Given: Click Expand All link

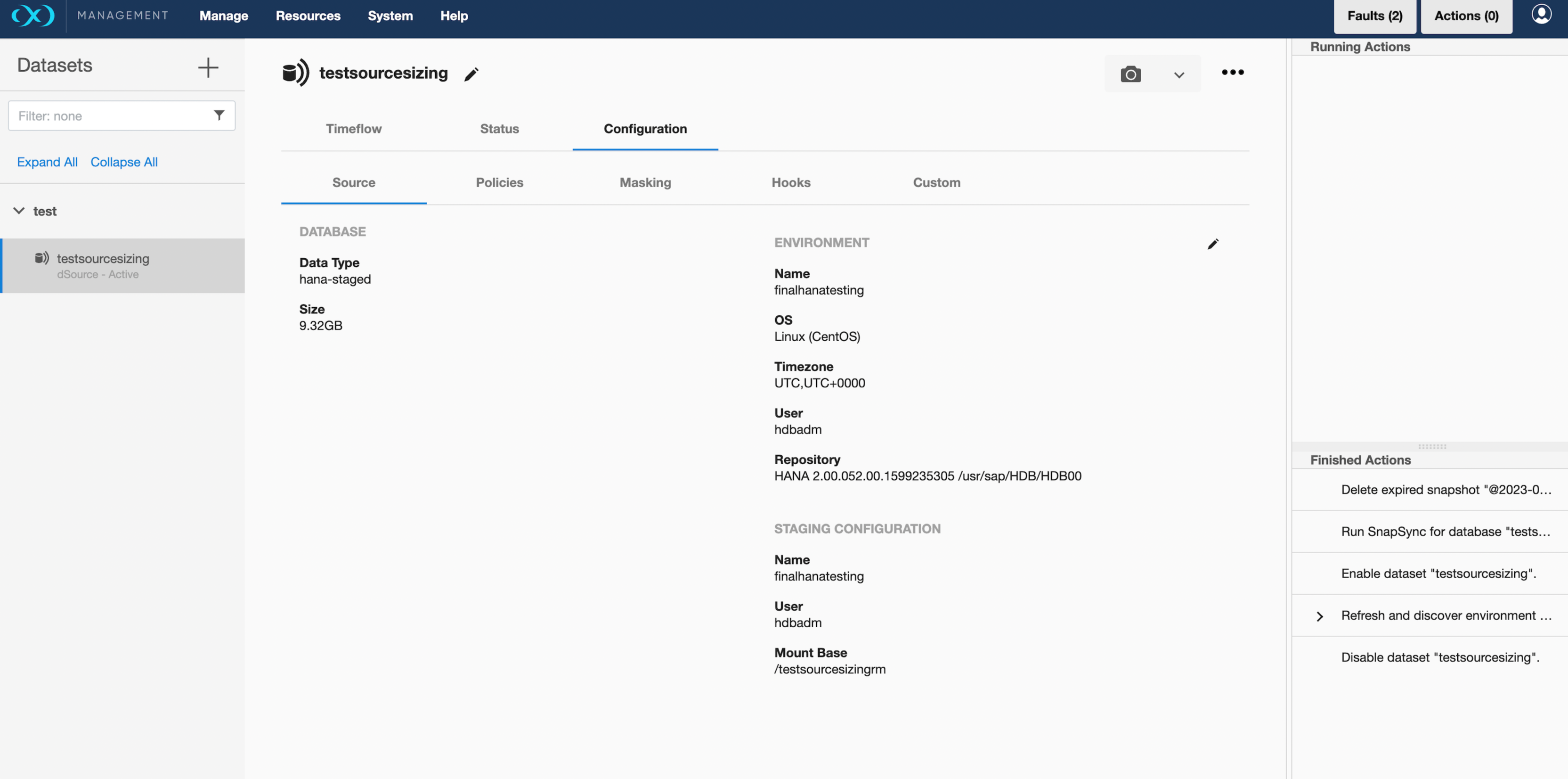Looking at the screenshot, I should pyautogui.click(x=47, y=162).
